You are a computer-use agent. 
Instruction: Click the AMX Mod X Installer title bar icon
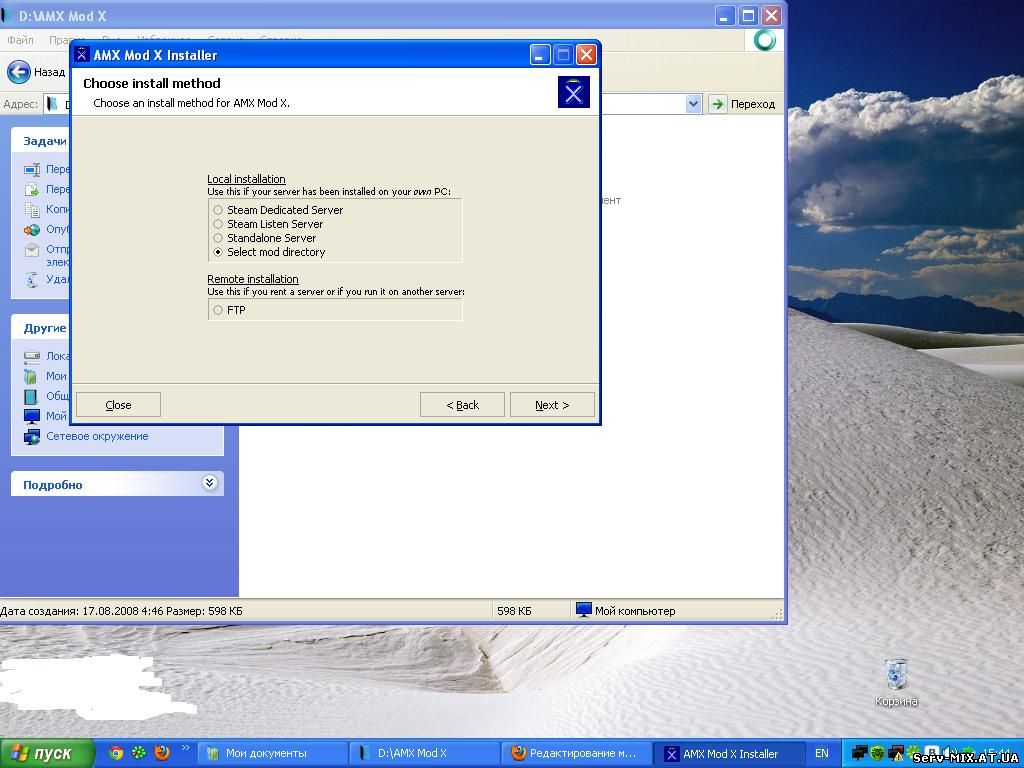click(82, 54)
